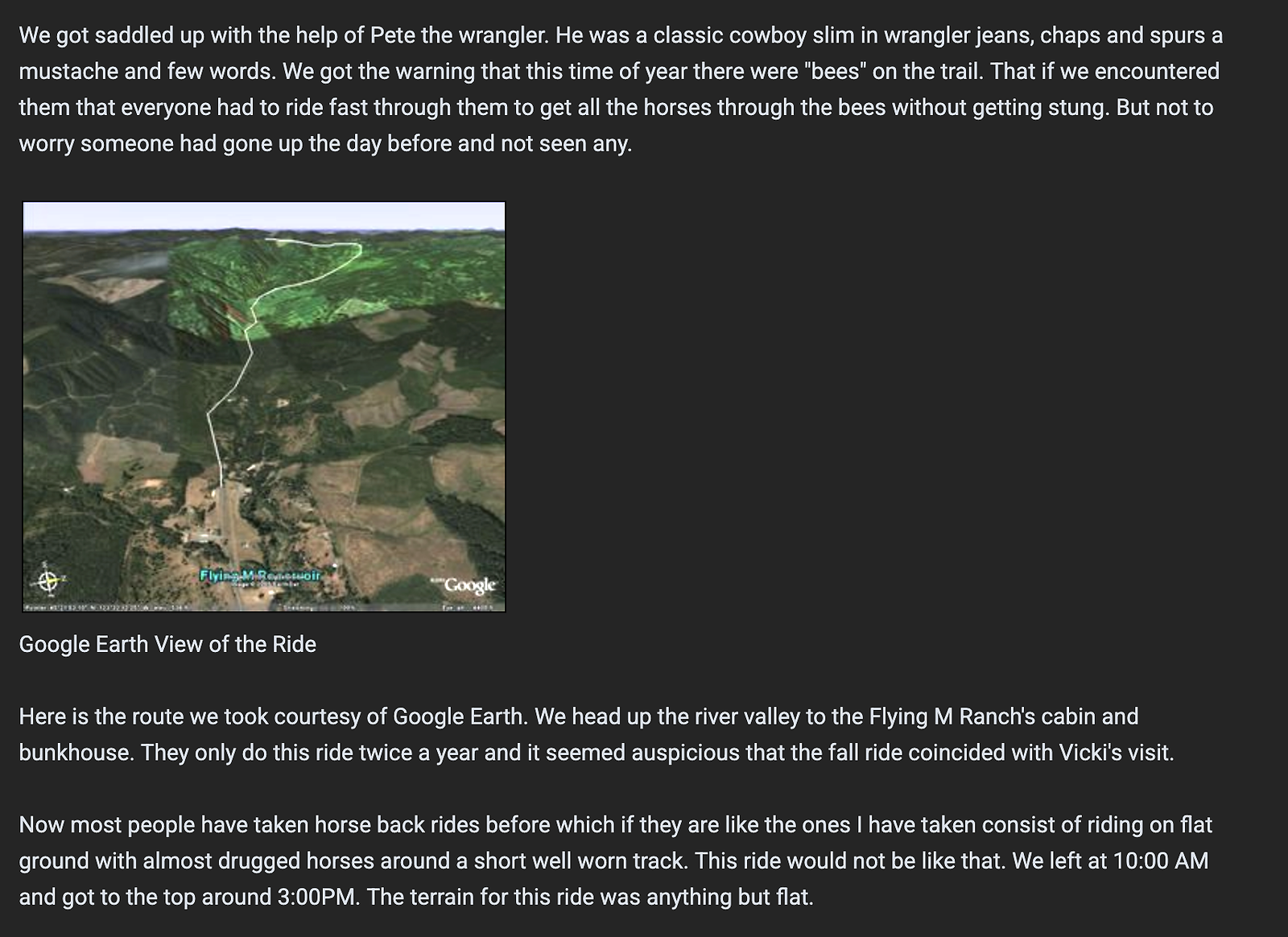Click the quoted word "bees" in the first paragraph

[x=832, y=72]
